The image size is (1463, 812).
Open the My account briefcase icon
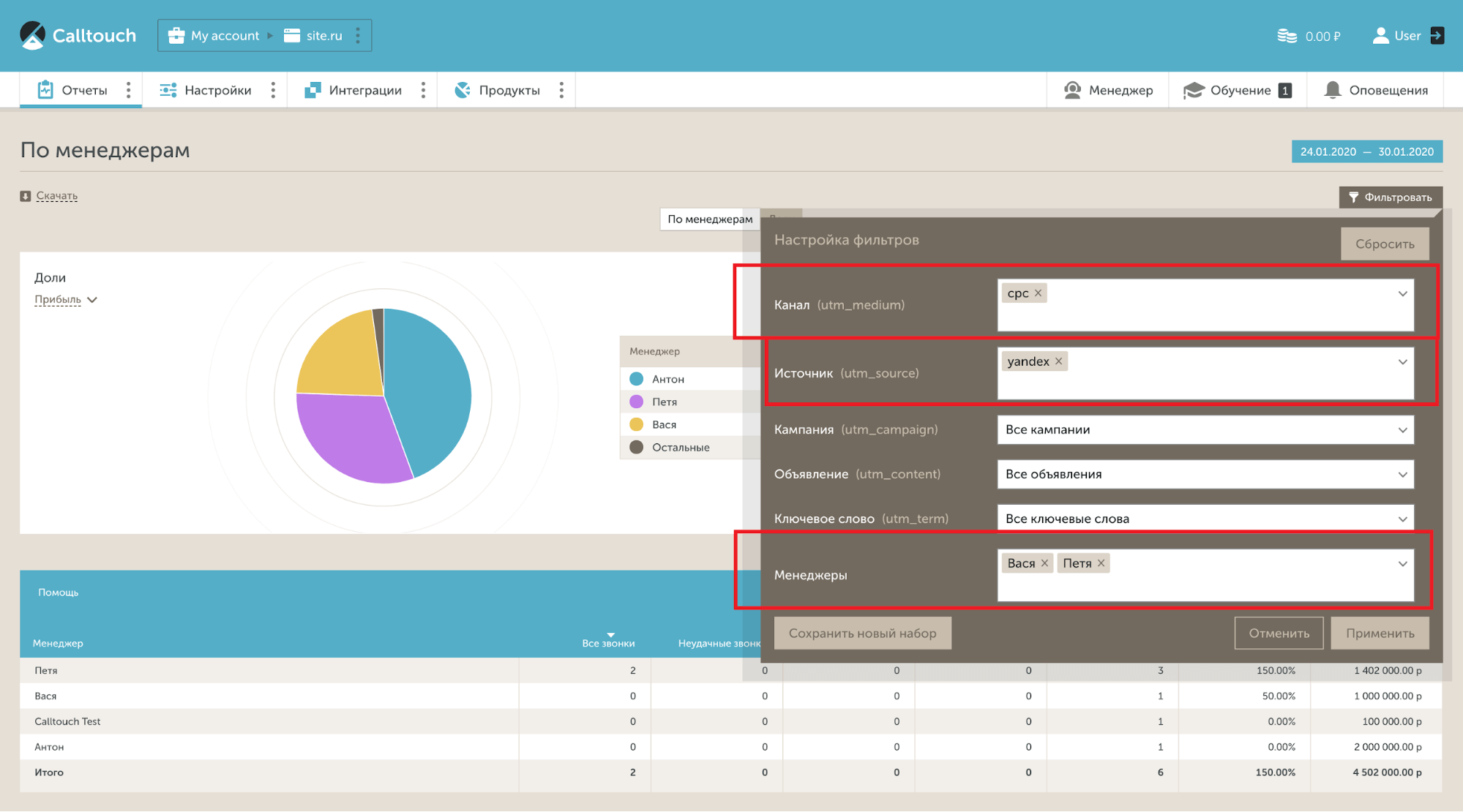(x=176, y=35)
